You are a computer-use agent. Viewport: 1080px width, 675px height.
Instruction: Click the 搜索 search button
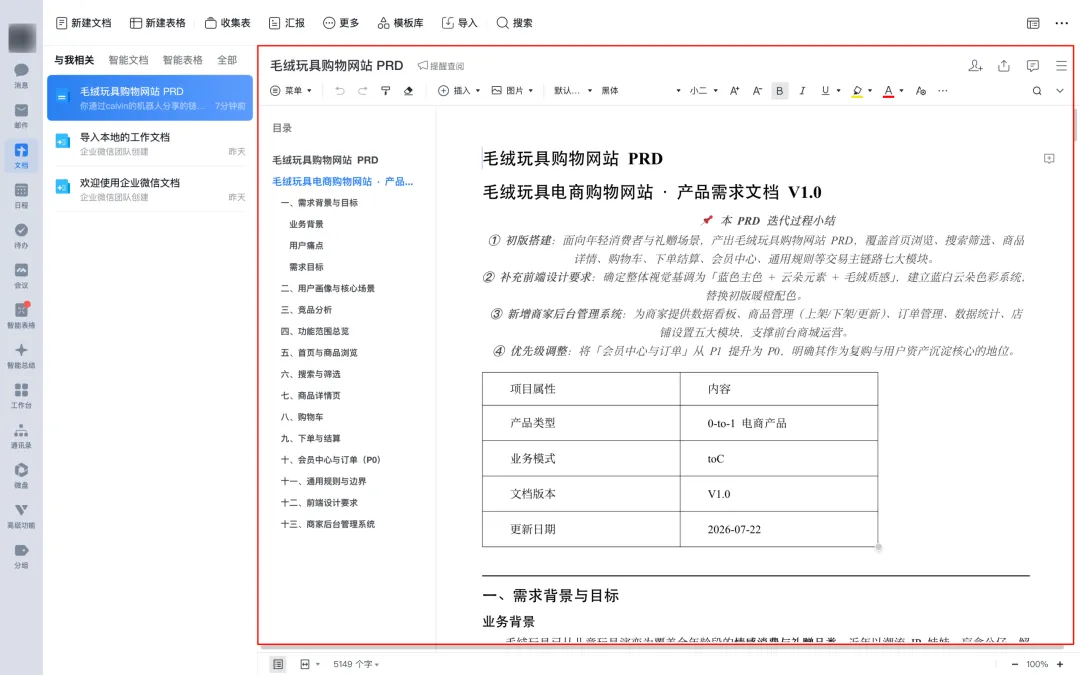515,23
